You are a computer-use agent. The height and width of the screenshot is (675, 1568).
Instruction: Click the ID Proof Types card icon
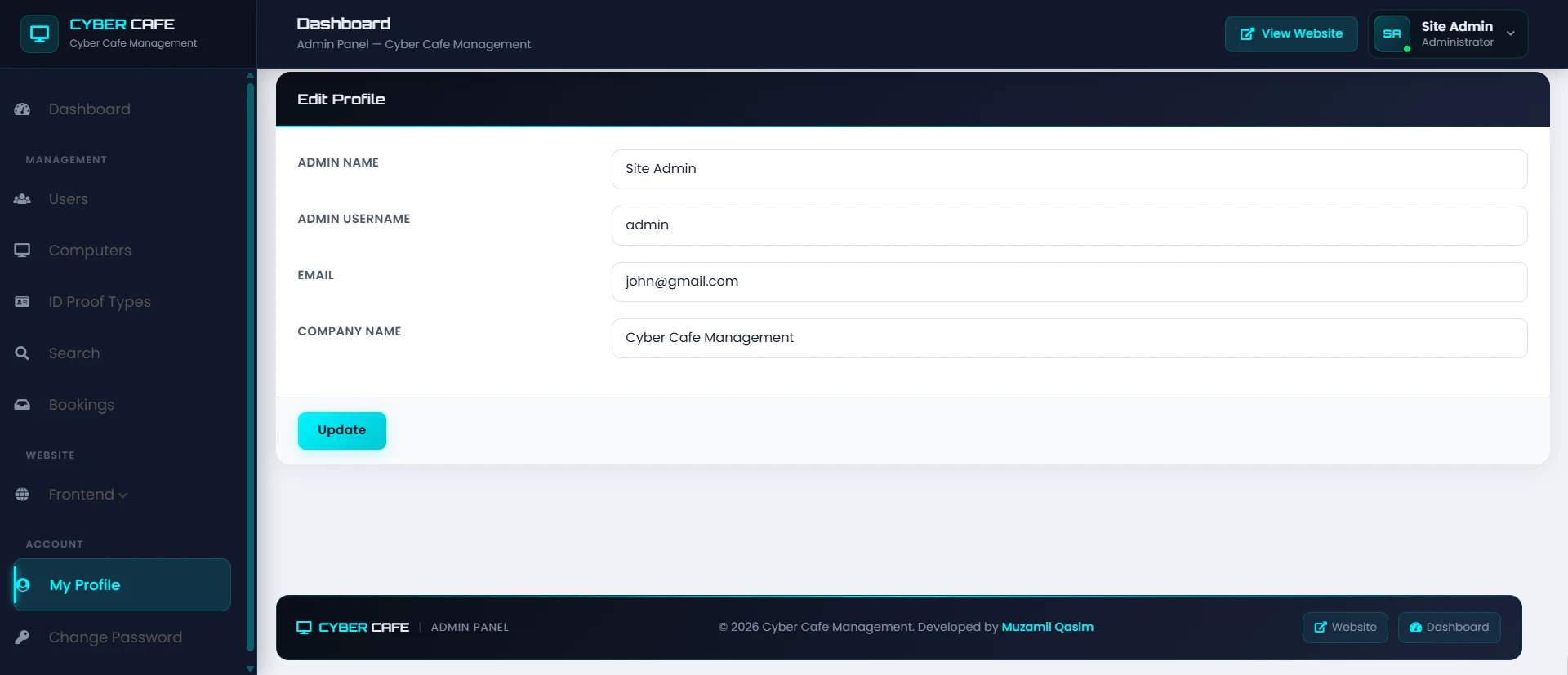point(22,302)
